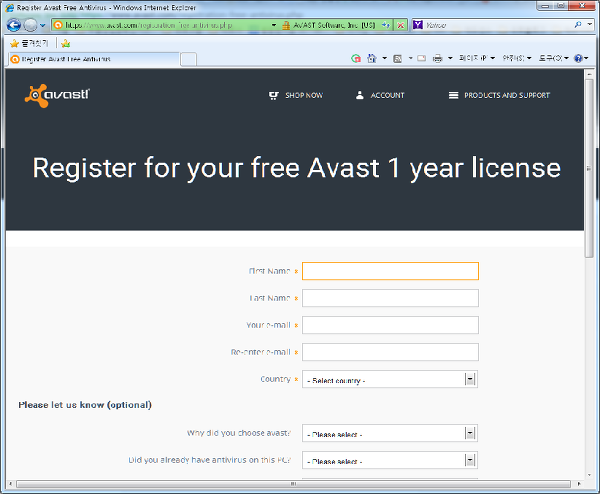Click the search magnifier icon

578,25
